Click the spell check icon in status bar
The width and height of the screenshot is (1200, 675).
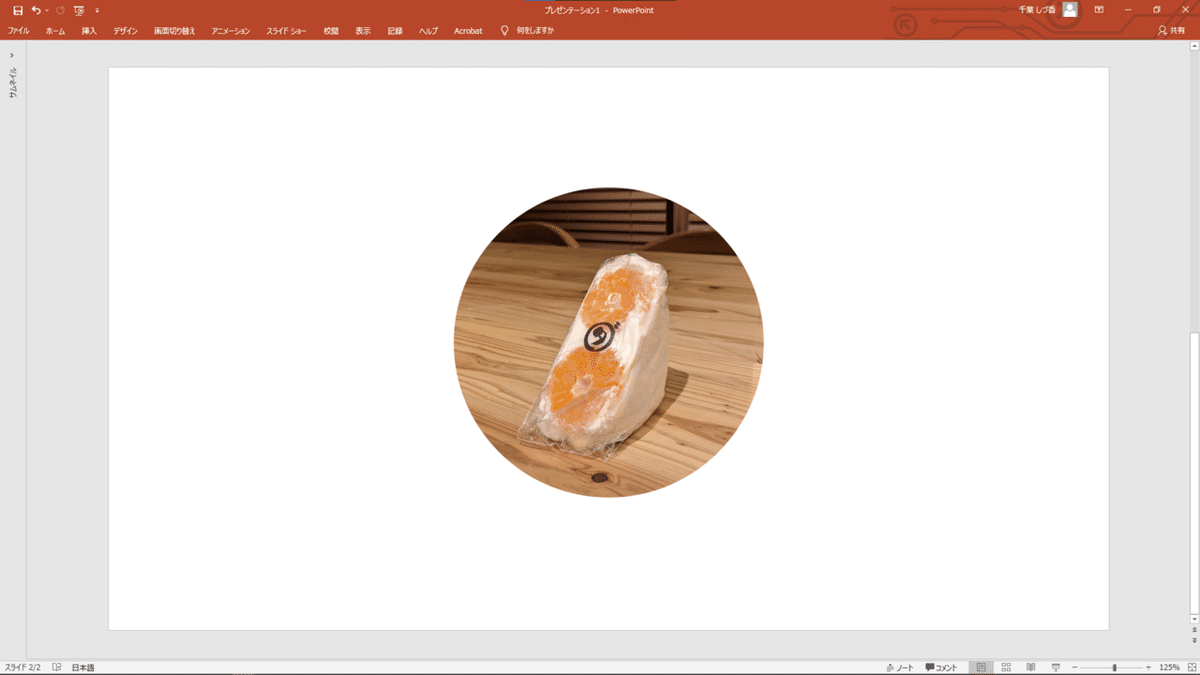(57, 667)
